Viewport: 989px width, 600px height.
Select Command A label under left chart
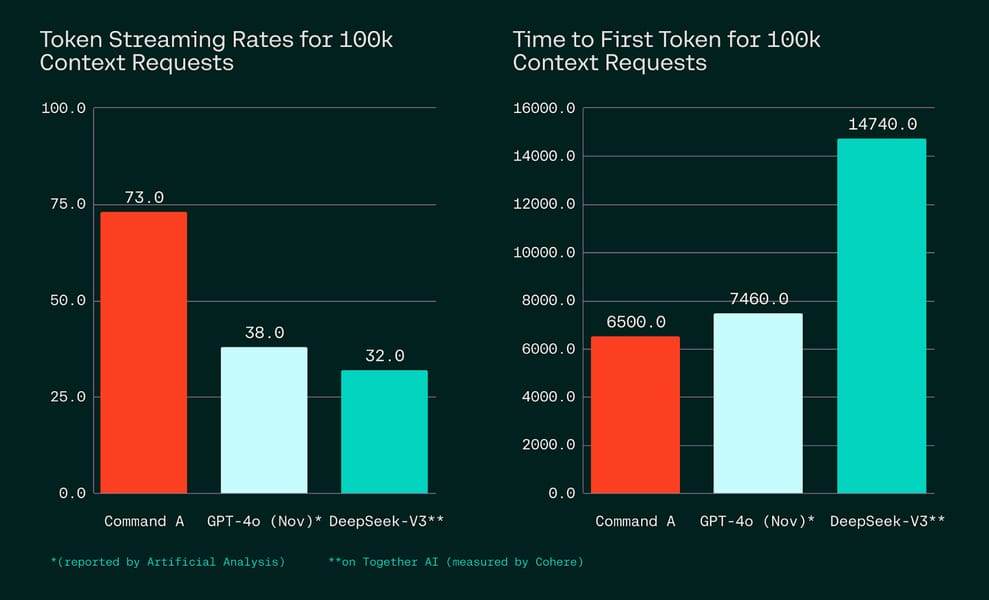144,521
